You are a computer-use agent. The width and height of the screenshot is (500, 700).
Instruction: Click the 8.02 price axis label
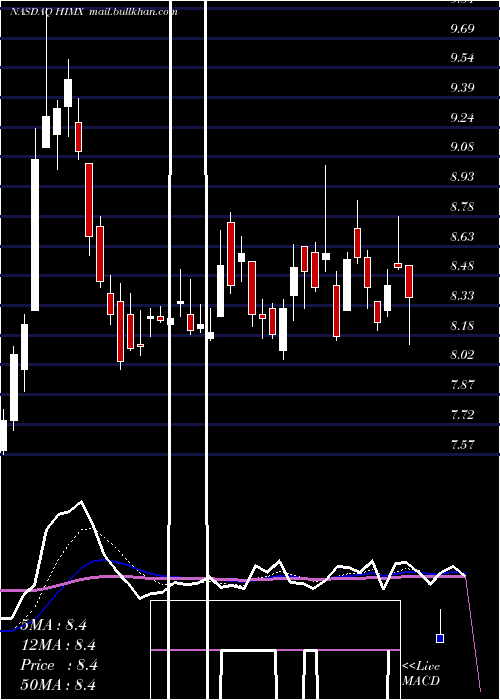[462, 355]
